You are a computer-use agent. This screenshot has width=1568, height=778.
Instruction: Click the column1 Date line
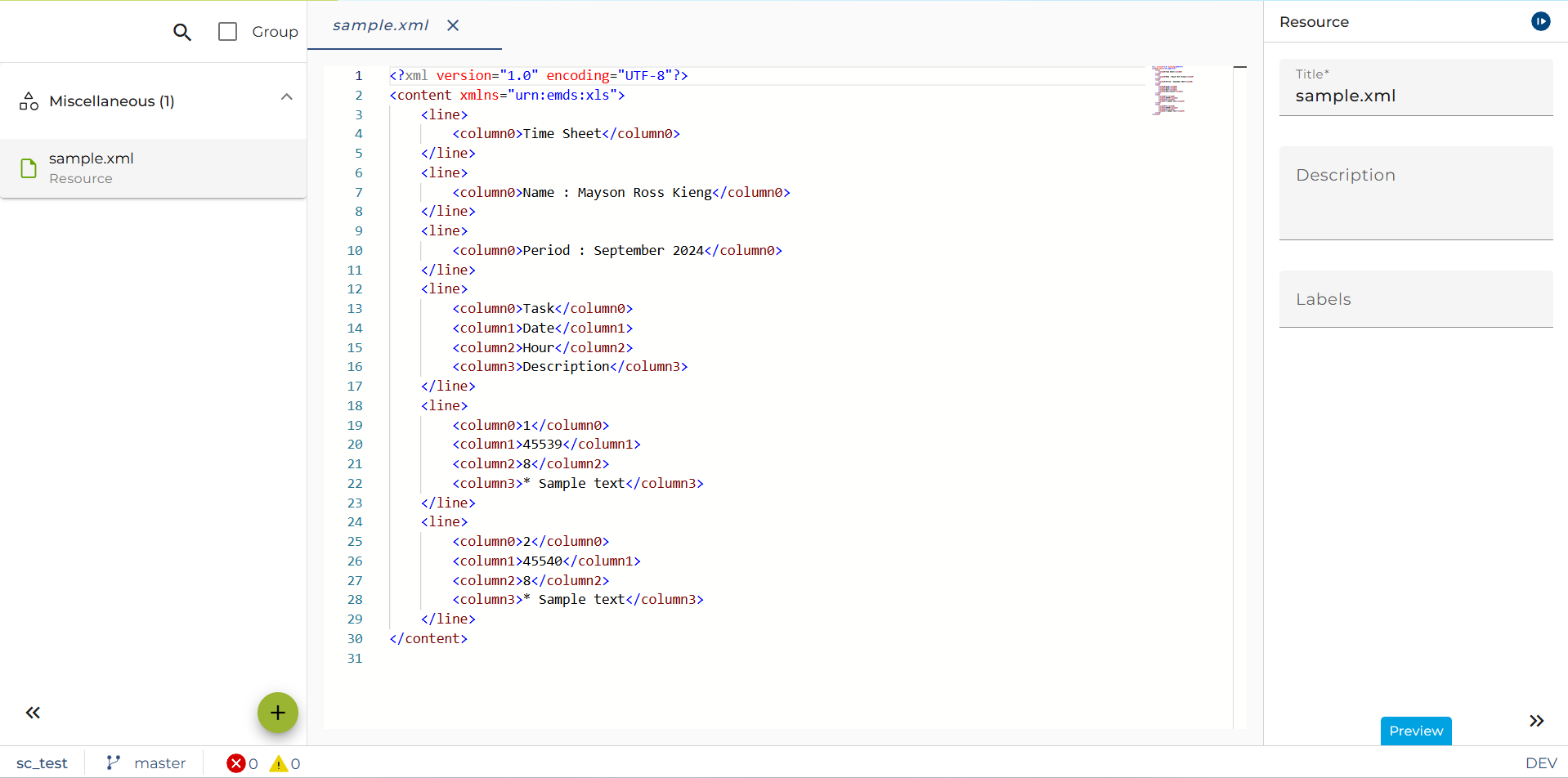click(x=543, y=328)
